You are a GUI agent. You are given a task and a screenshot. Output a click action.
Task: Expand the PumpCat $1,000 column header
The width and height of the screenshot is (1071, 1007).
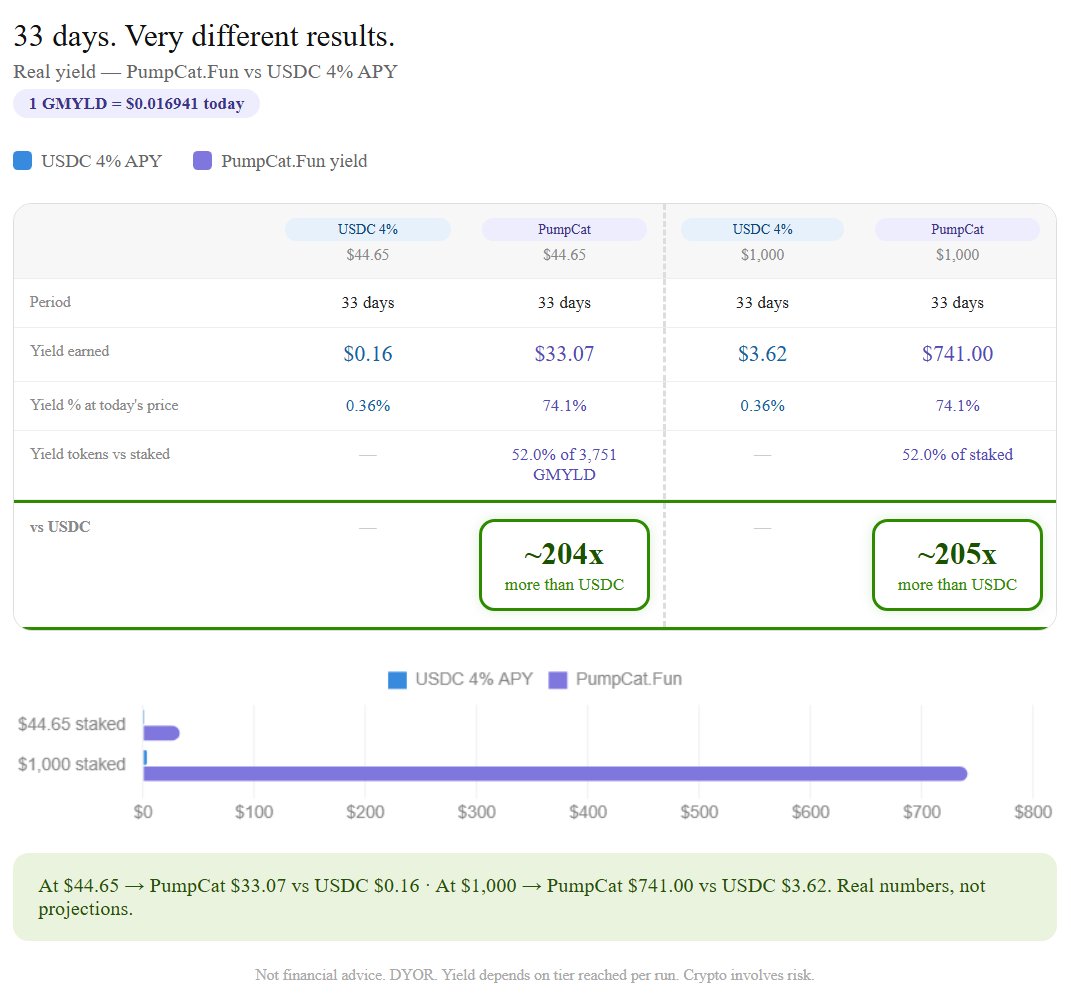[957, 229]
